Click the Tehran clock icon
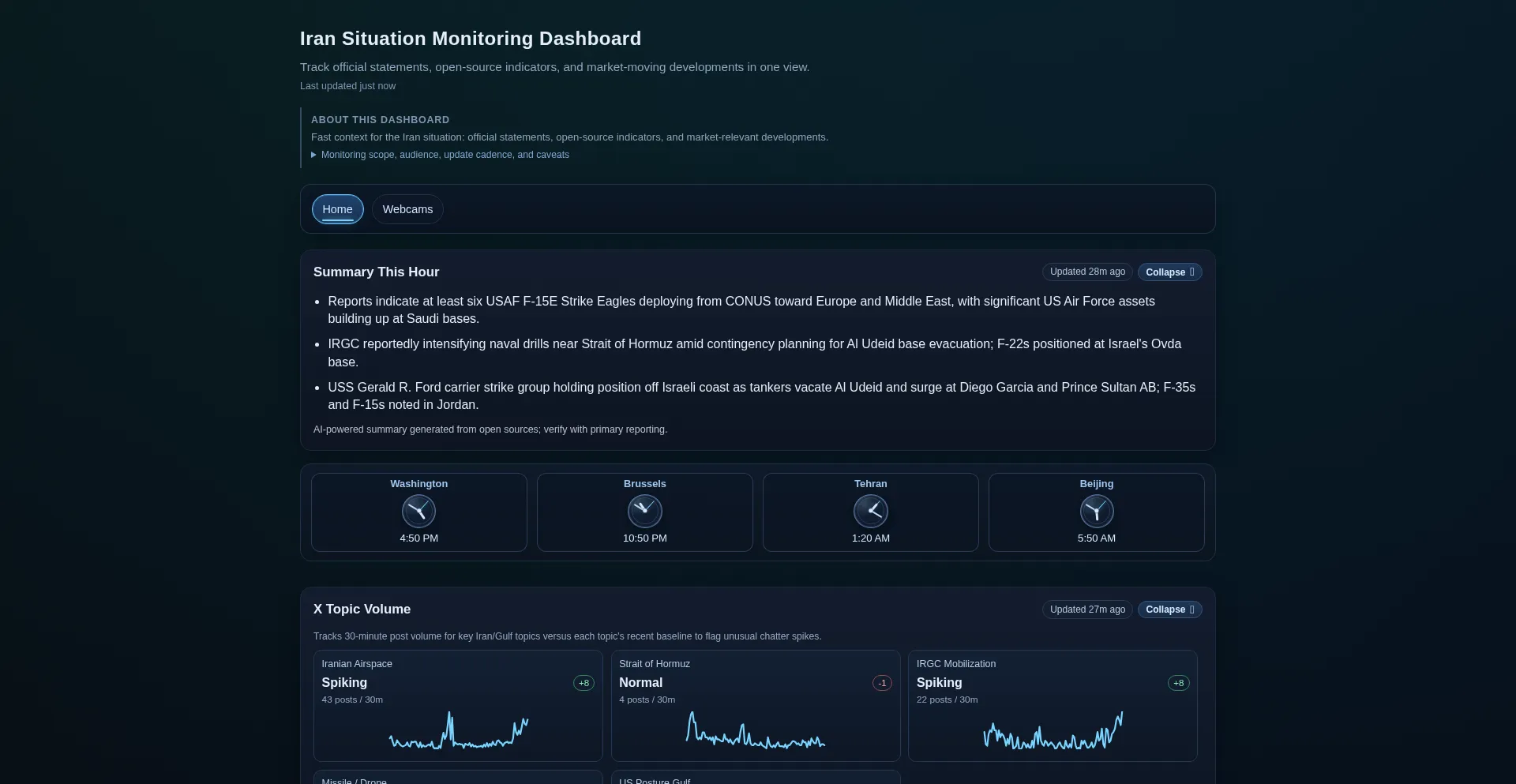Viewport: 1516px width, 784px height. click(870, 511)
